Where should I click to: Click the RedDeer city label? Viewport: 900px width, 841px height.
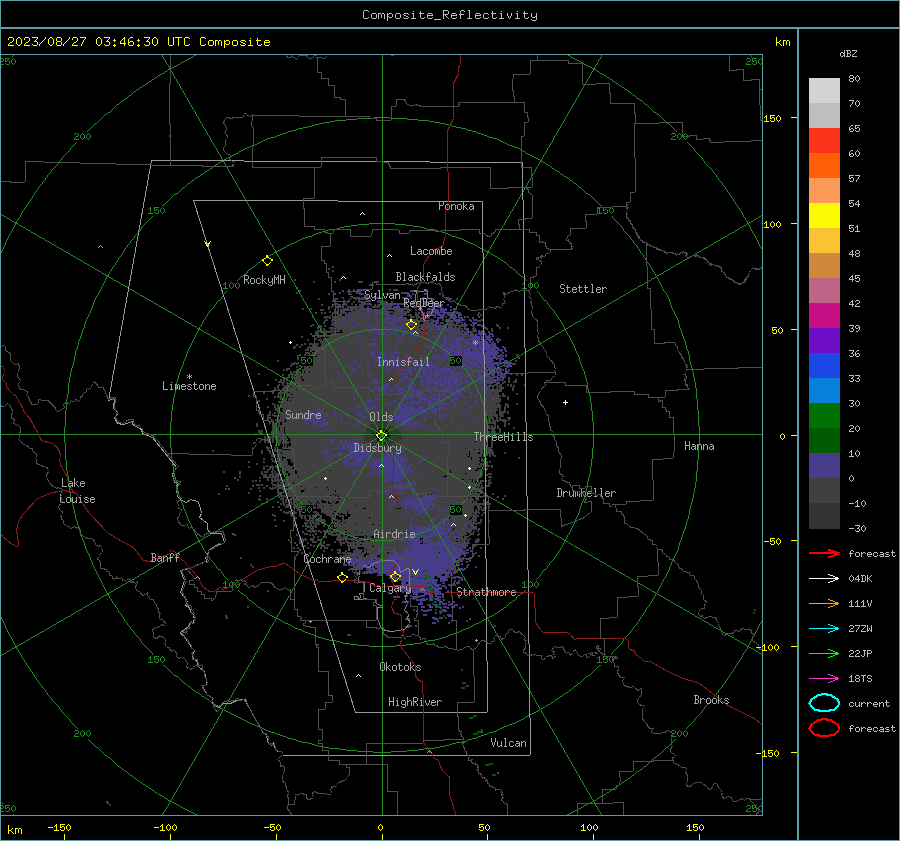424,303
